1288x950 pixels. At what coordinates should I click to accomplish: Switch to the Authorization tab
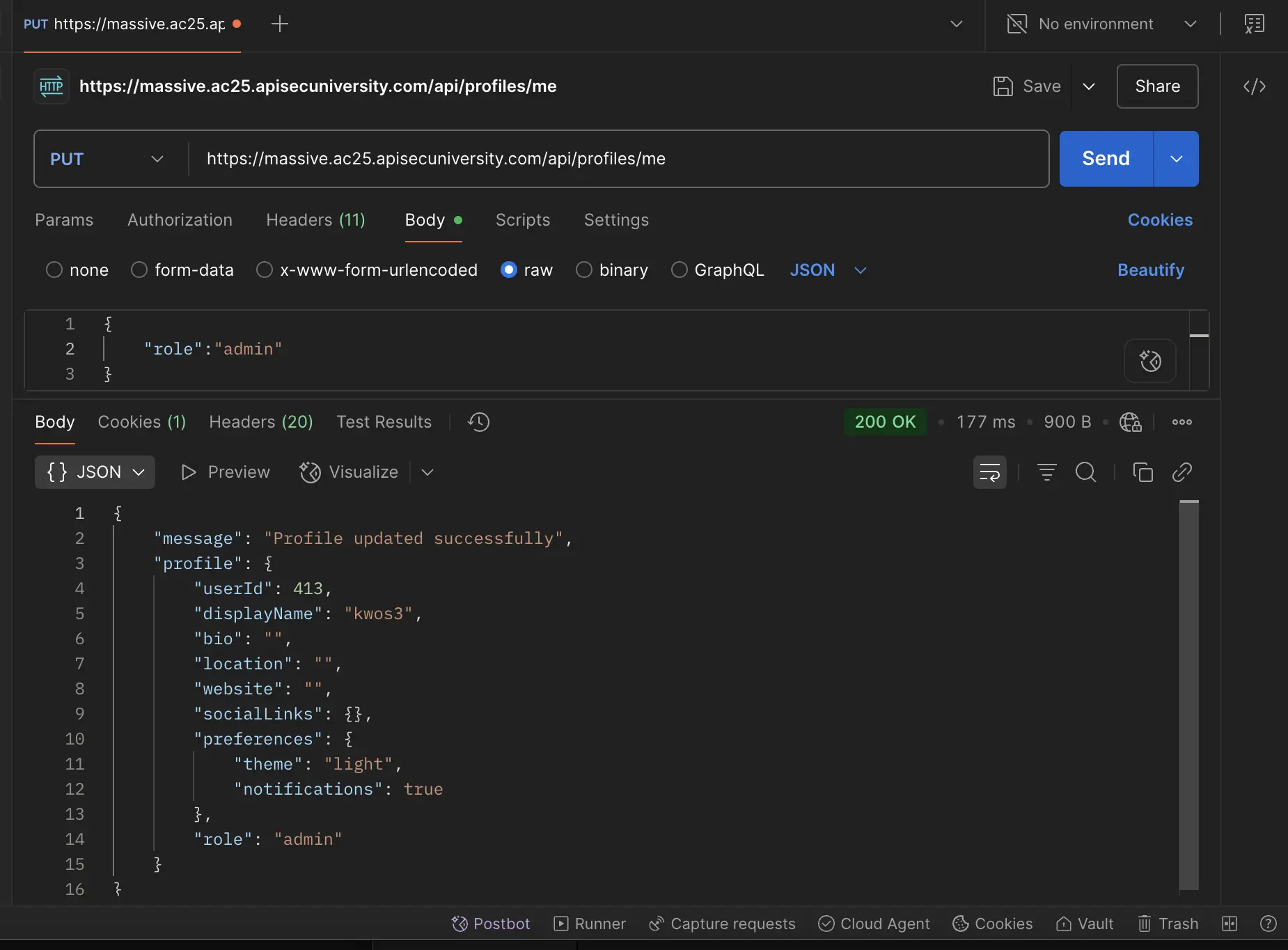180,219
